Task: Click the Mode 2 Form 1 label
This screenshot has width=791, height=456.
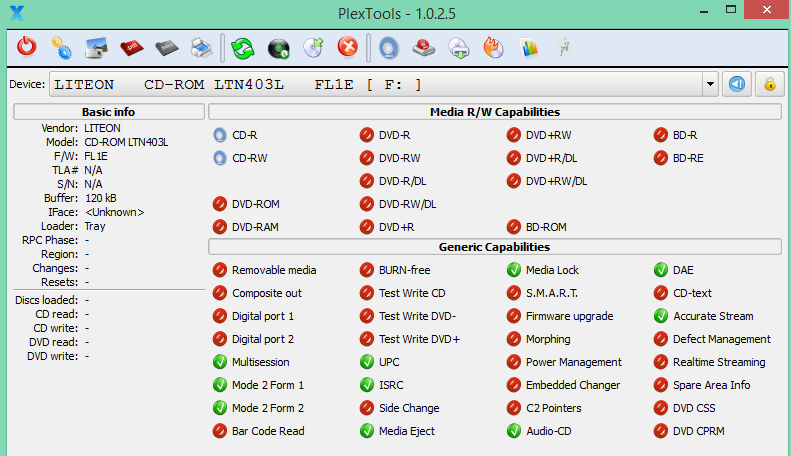Action: click(268, 385)
